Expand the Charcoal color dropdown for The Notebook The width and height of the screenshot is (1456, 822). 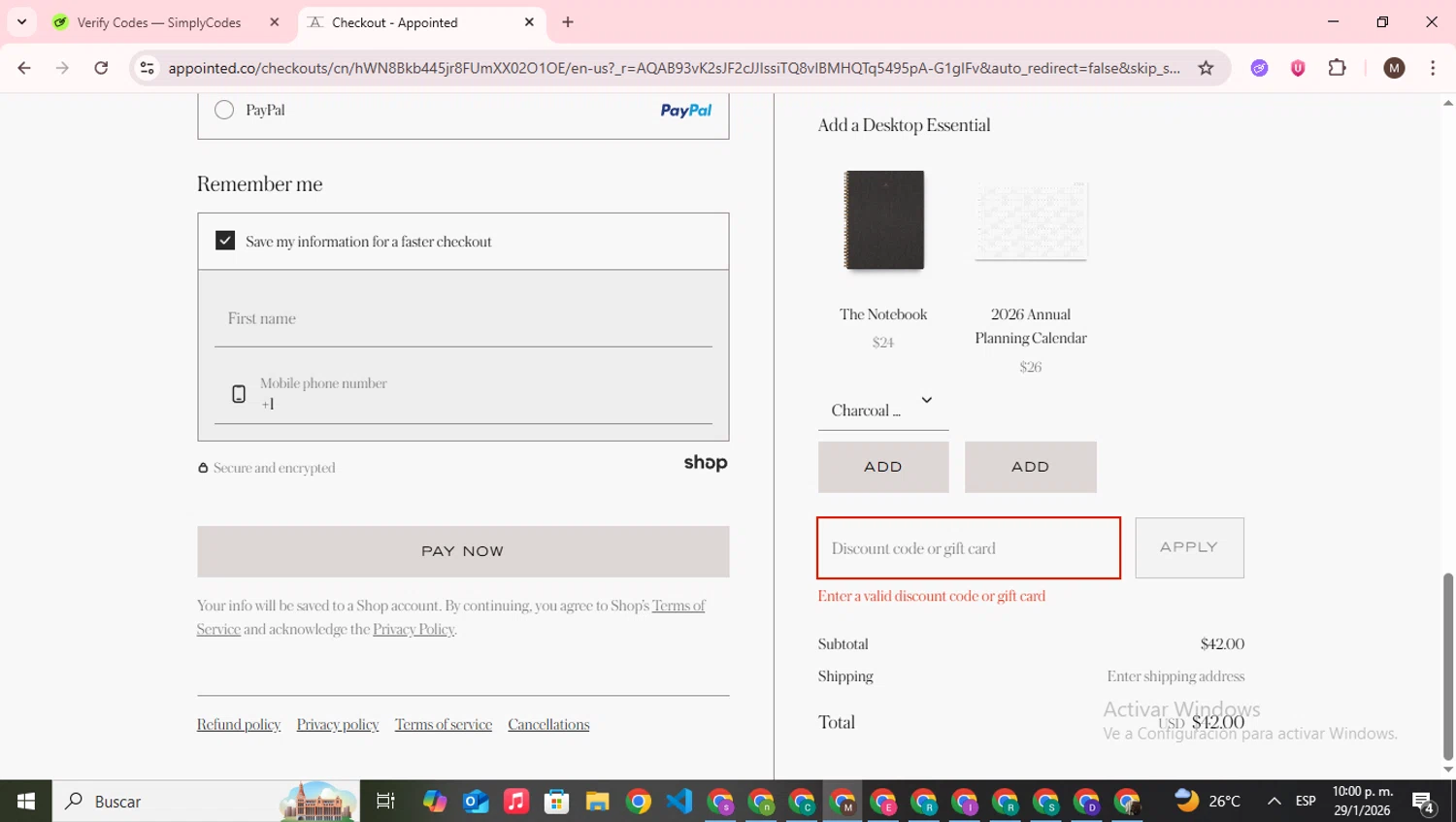[x=883, y=410]
